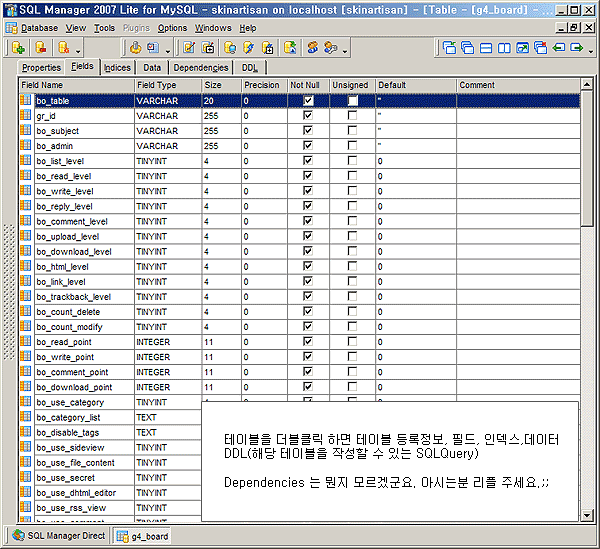
Task: Click the second notepad-style icon after the pencil icon
Action: pyautogui.click(x=208, y=48)
